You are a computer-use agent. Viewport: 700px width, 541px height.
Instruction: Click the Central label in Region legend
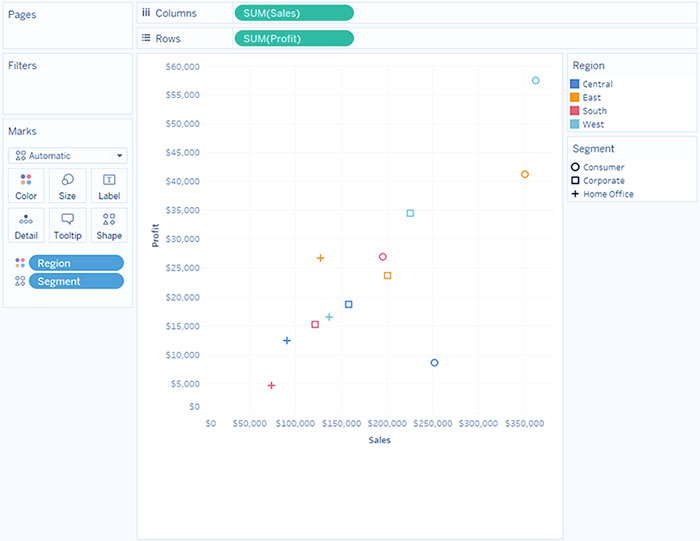pos(597,84)
